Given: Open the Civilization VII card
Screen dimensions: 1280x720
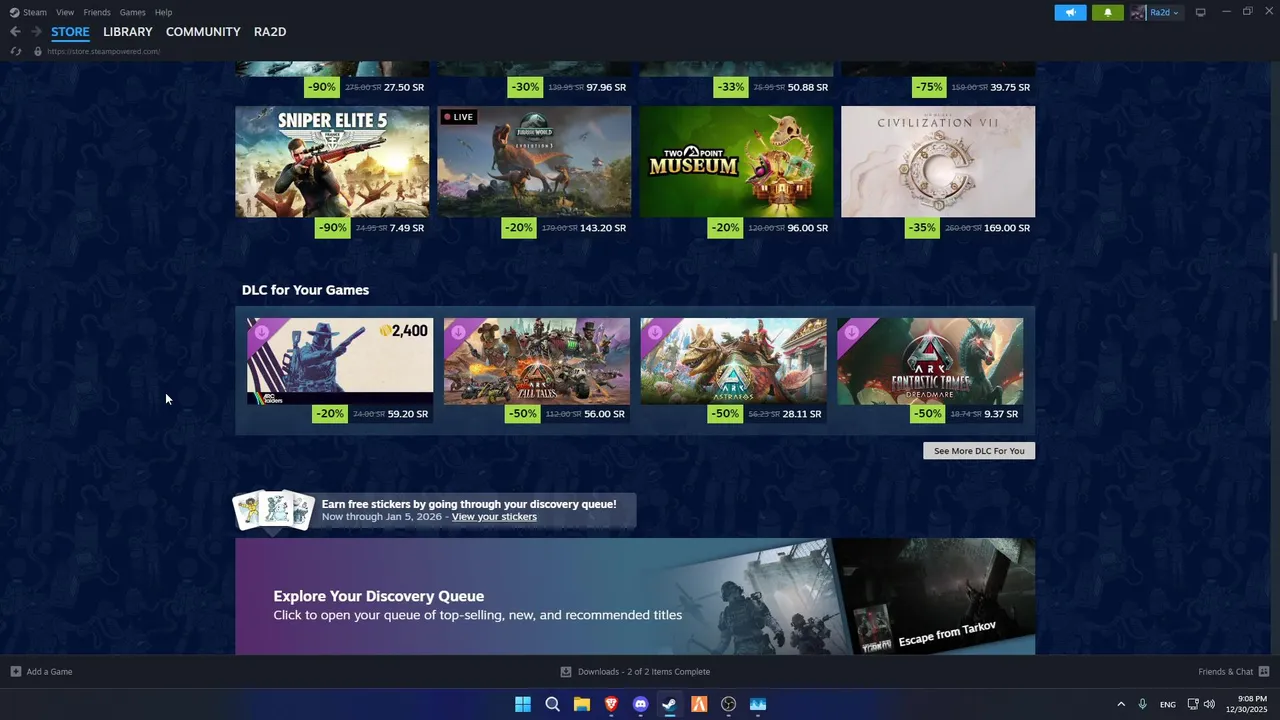Looking at the screenshot, I should pyautogui.click(x=938, y=161).
